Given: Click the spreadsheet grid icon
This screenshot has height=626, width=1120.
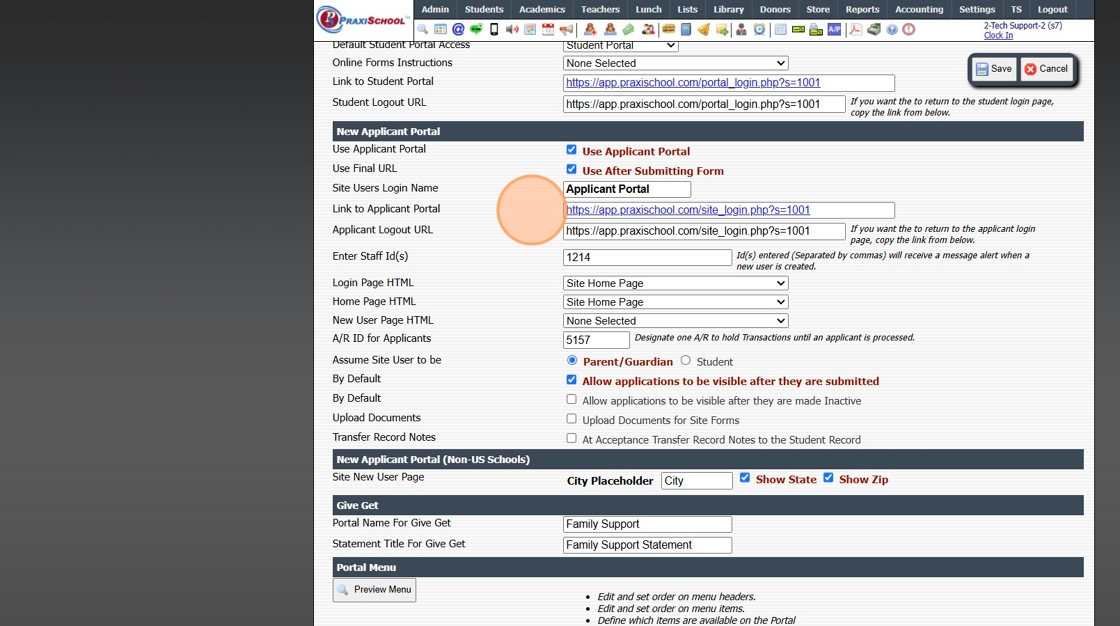Looking at the screenshot, I should tap(781, 29).
